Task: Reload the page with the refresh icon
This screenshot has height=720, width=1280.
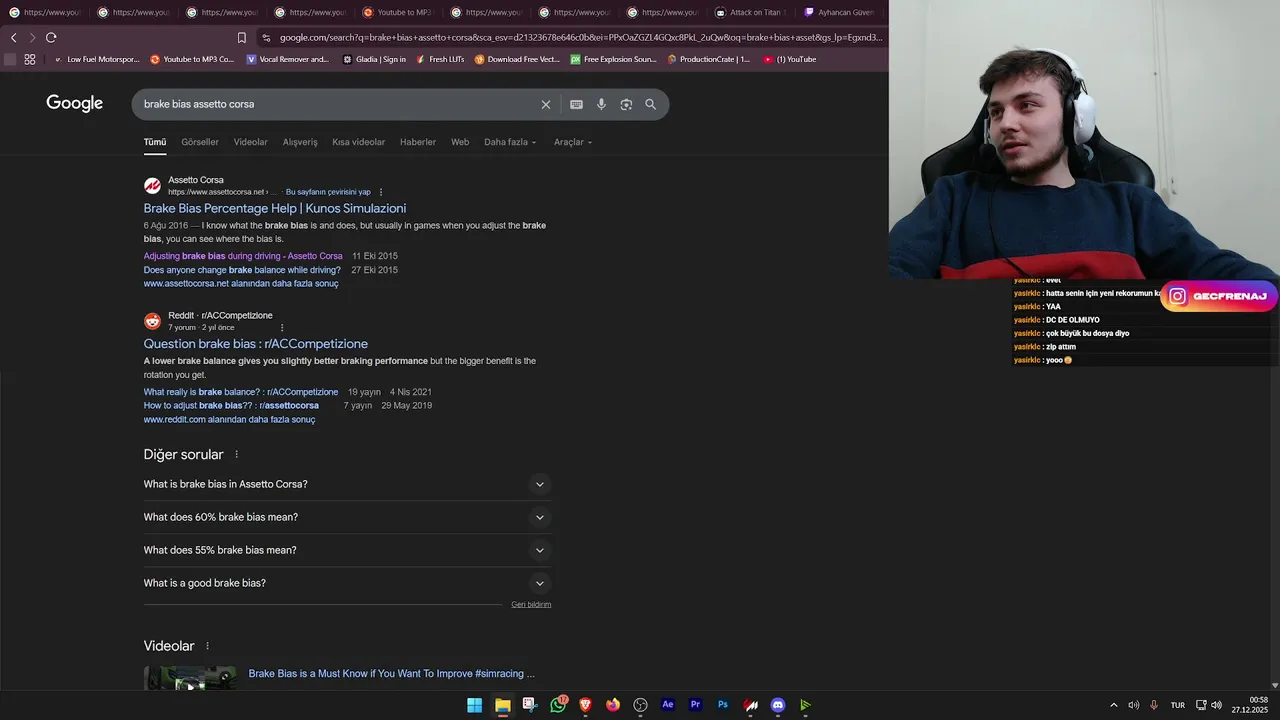Action: pyautogui.click(x=51, y=37)
